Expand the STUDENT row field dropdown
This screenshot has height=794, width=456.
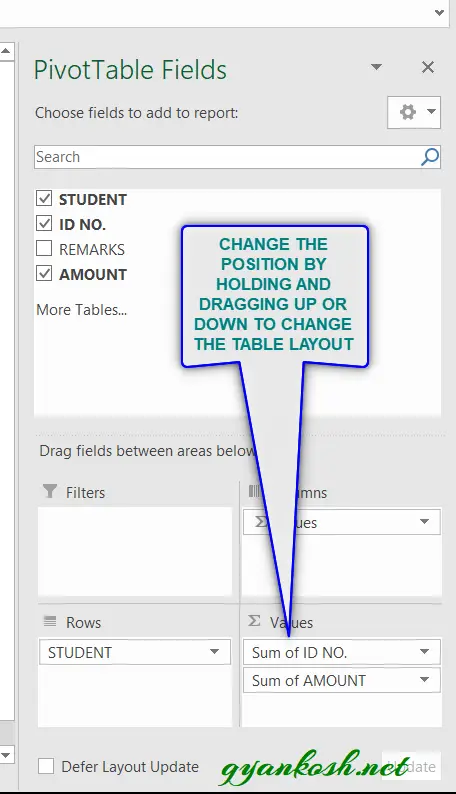(x=215, y=652)
